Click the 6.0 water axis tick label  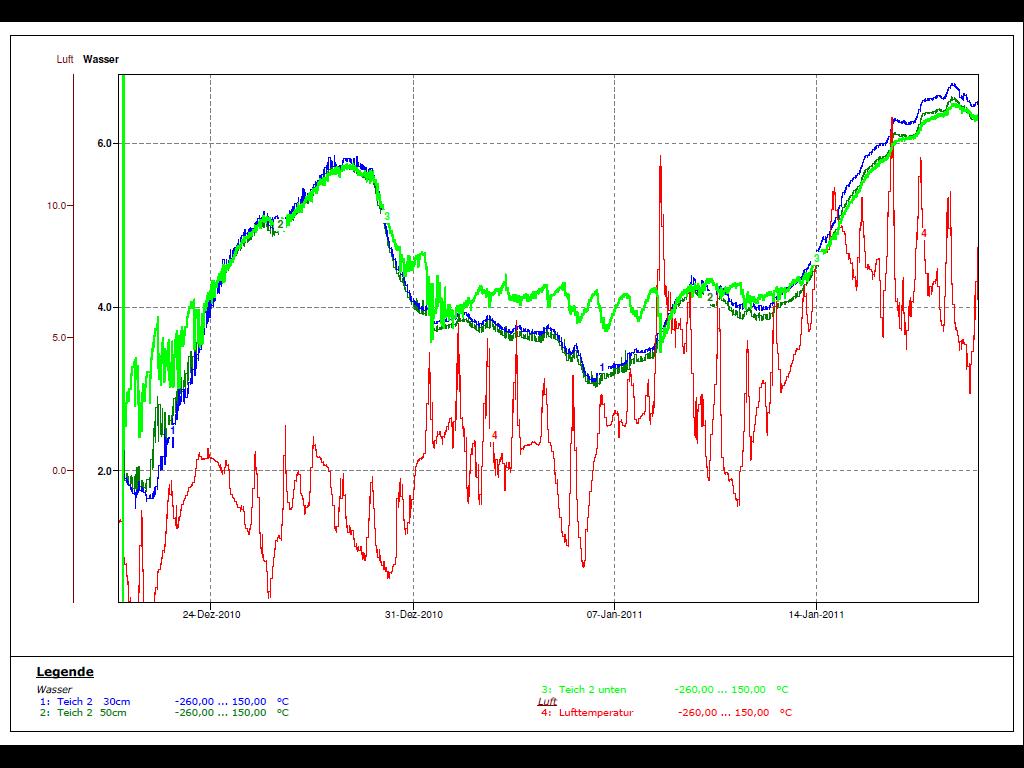(104, 143)
